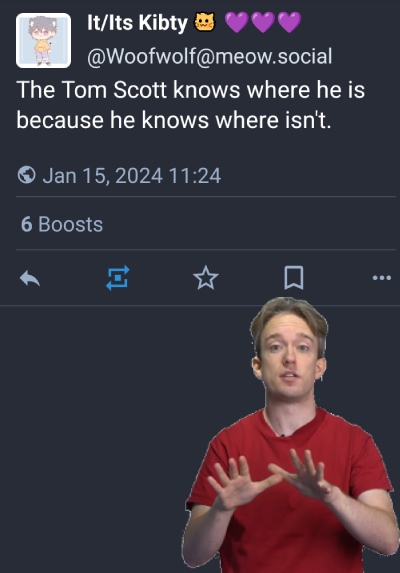Open the Jan 15, 2024 11:24 timestamp

click(x=132, y=176)
